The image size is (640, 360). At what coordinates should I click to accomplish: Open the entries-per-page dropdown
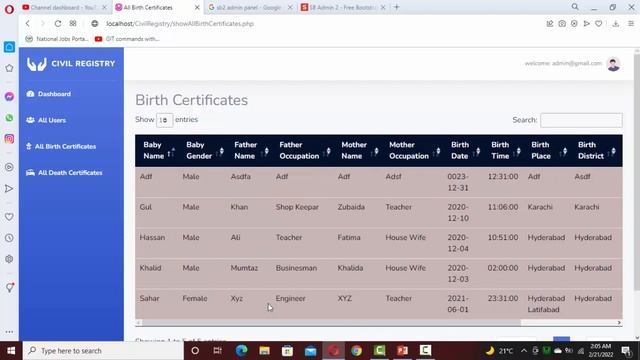point(164,120)
